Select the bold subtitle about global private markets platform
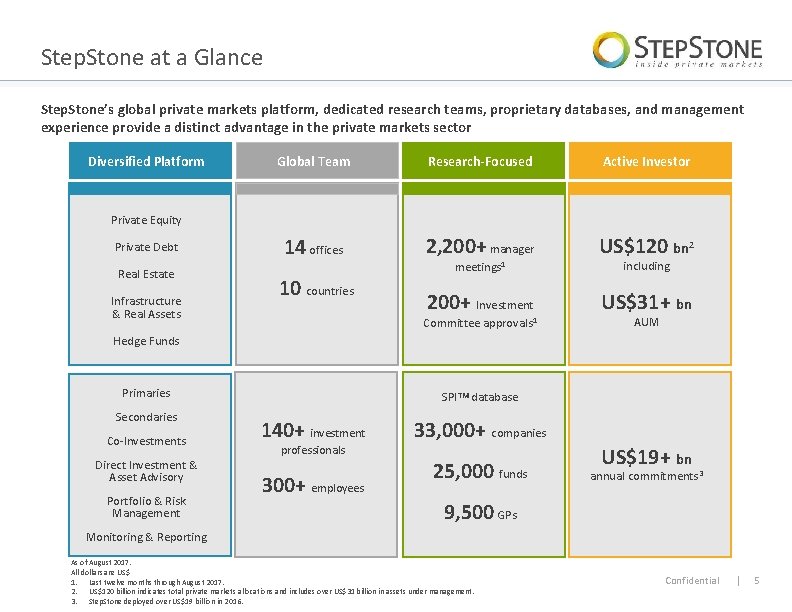This screenshot has width=792, height=612. click(392, 118)
